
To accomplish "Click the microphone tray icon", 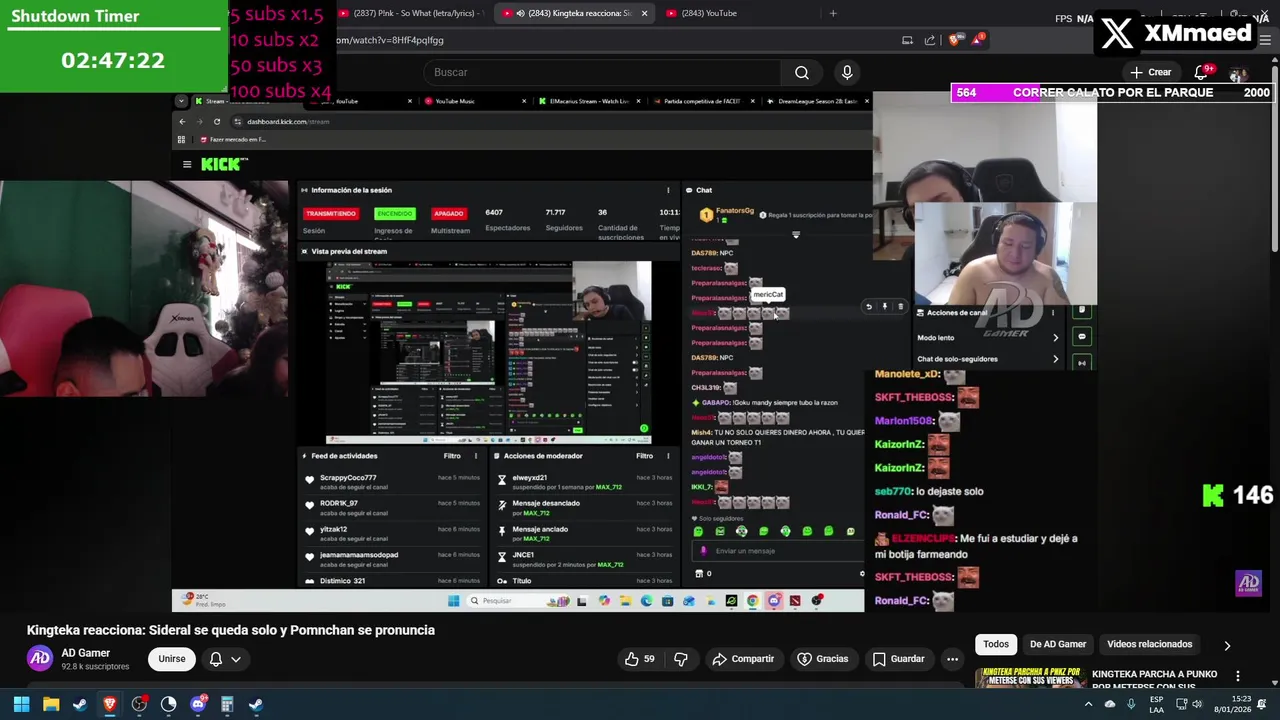I will (1131, 704).
